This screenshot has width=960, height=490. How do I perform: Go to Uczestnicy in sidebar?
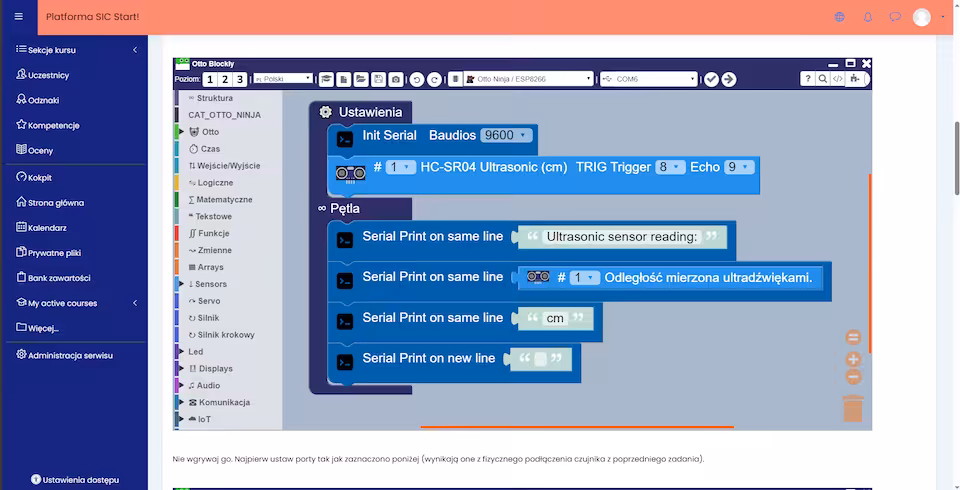tap(48, 75)
